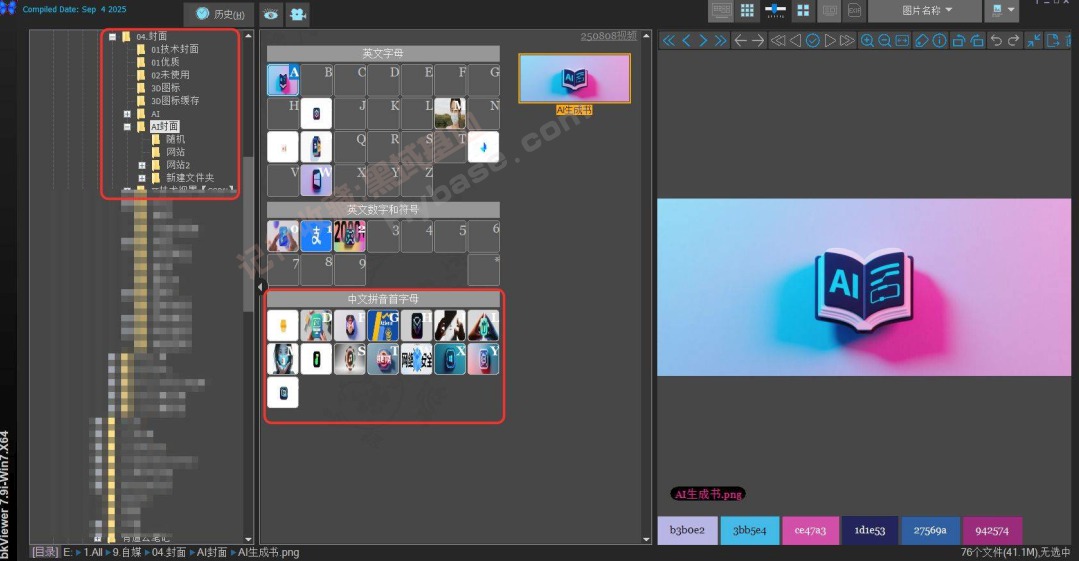Switch to the small grid thumbnail view
Image resolution: width=1079 pixels, height=561 pixels.
click(747, 10)
